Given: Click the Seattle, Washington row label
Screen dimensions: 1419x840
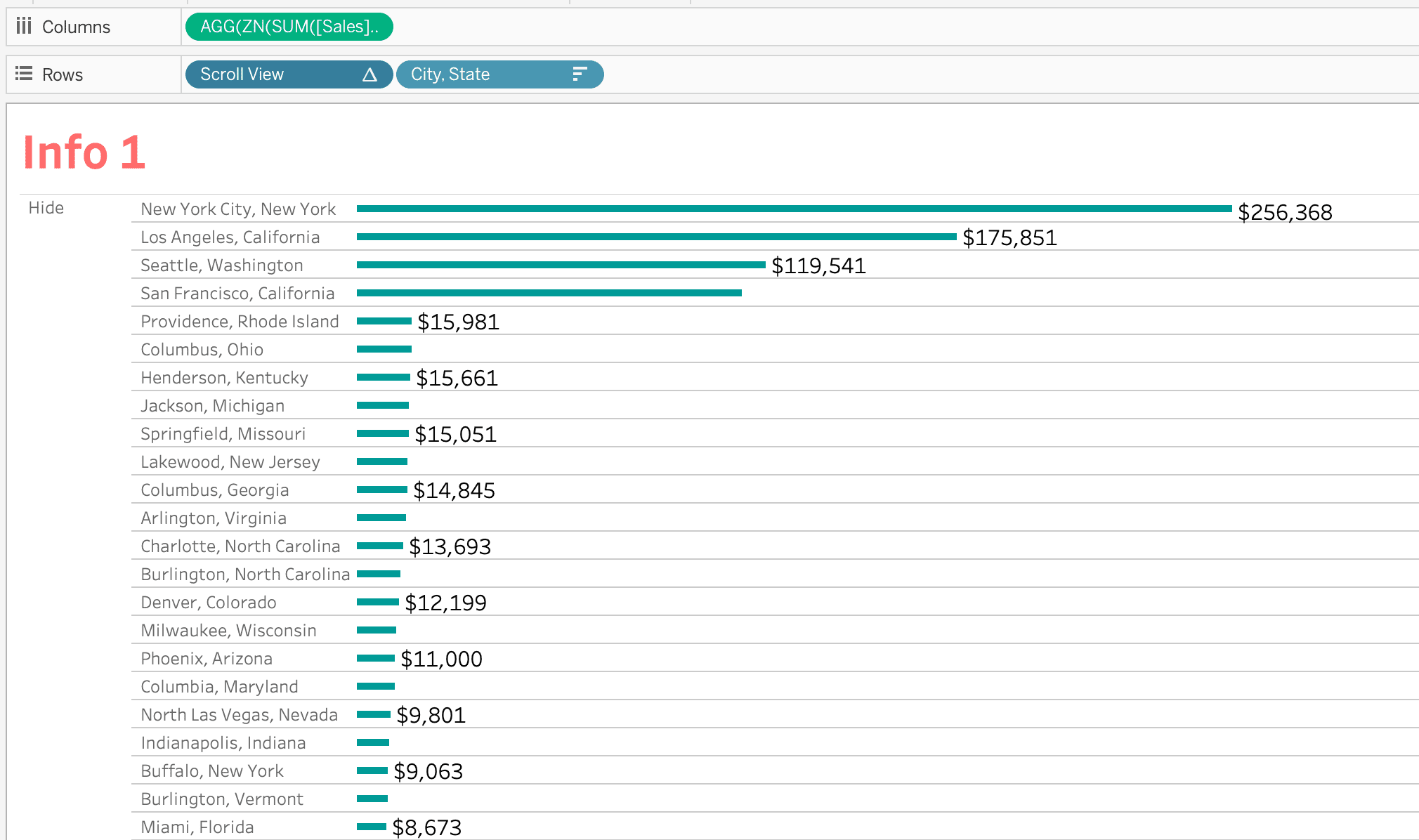Looking at the screenshot, I should click(221, 265).
